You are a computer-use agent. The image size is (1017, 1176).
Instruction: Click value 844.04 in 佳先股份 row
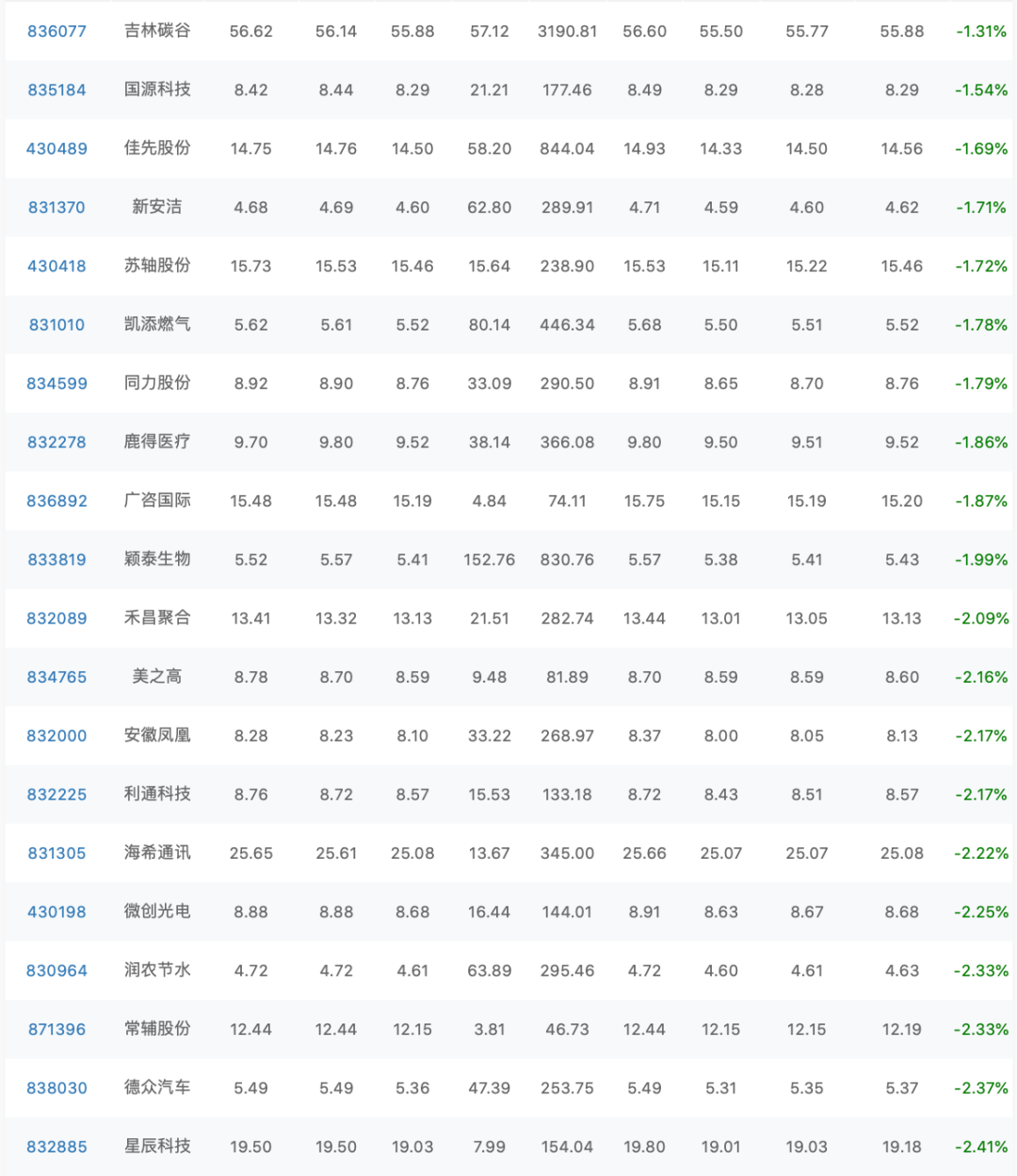pyautogui.click(x=567, y=149)
